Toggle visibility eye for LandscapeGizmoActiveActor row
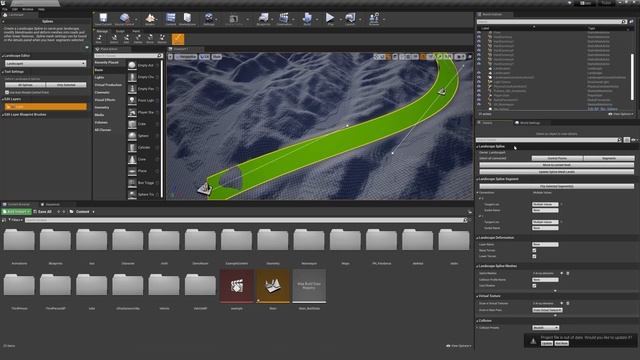Image resolution: width=640 pixels, height=360 pixels. click(479, 77)
